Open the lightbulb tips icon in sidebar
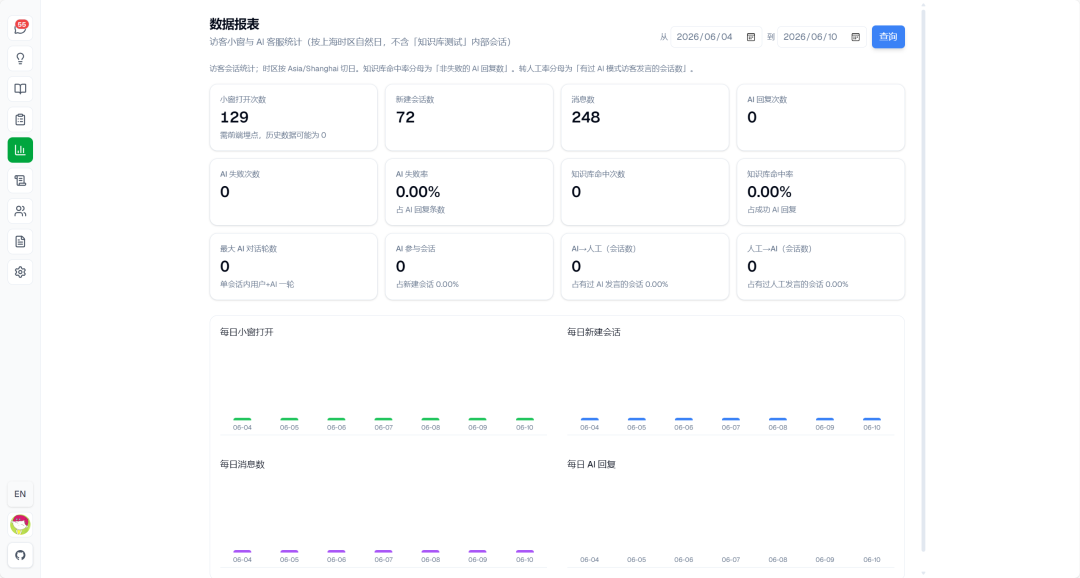The width and height of the screenshot is (1080, 578). point(20,59)
